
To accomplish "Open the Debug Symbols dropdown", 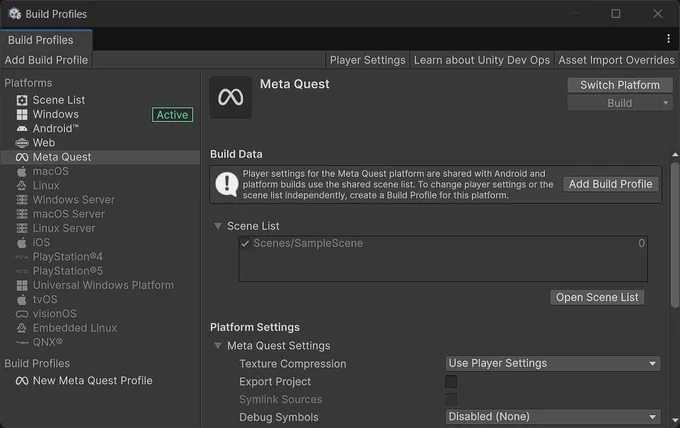I will click(x=553, y=417).
